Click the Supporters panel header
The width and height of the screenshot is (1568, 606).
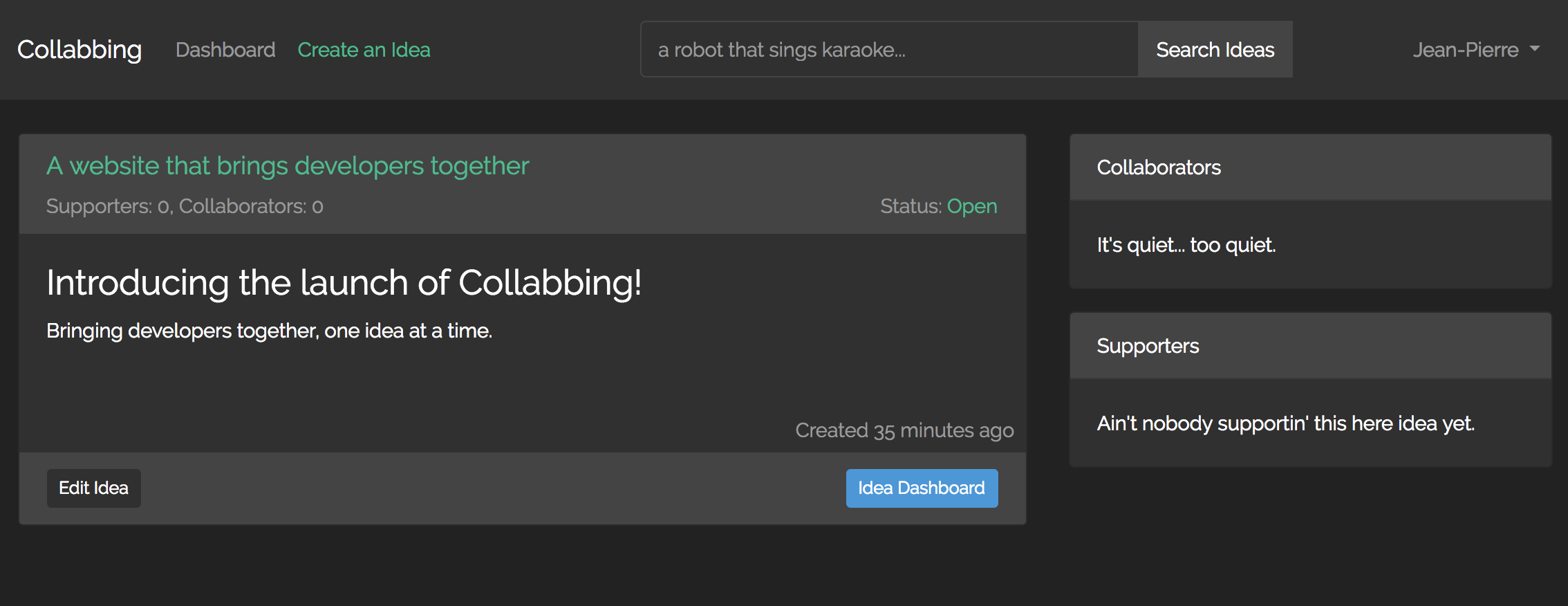coord(1311,346)
